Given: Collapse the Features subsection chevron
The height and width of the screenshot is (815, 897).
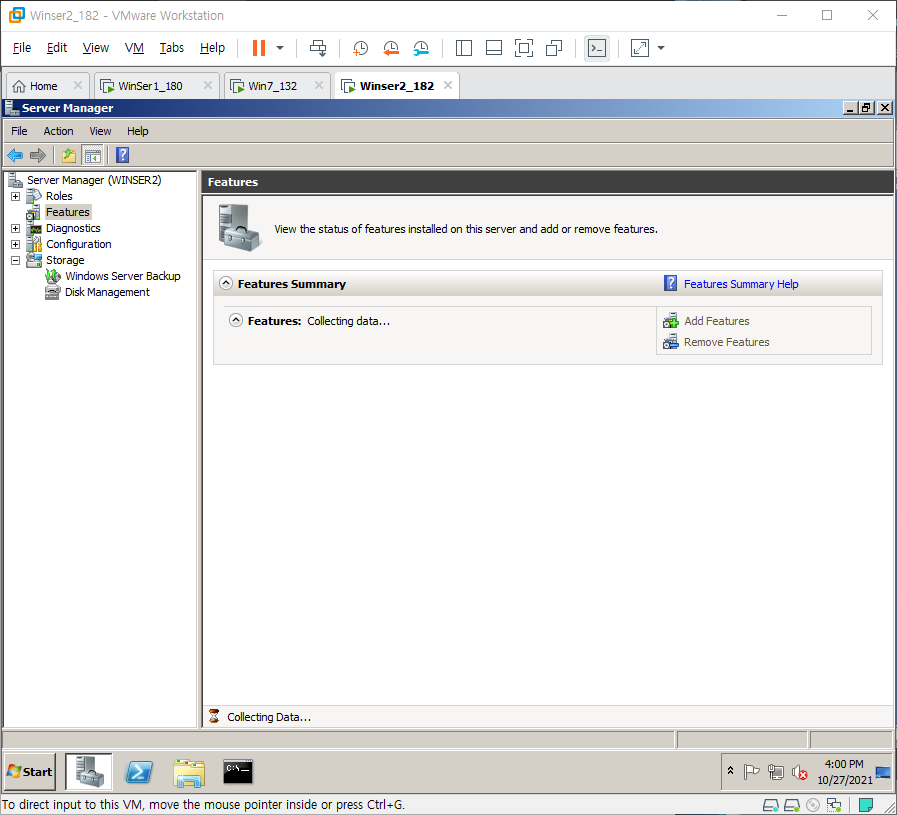Looking at the screenshot, I should coord(236,320).
